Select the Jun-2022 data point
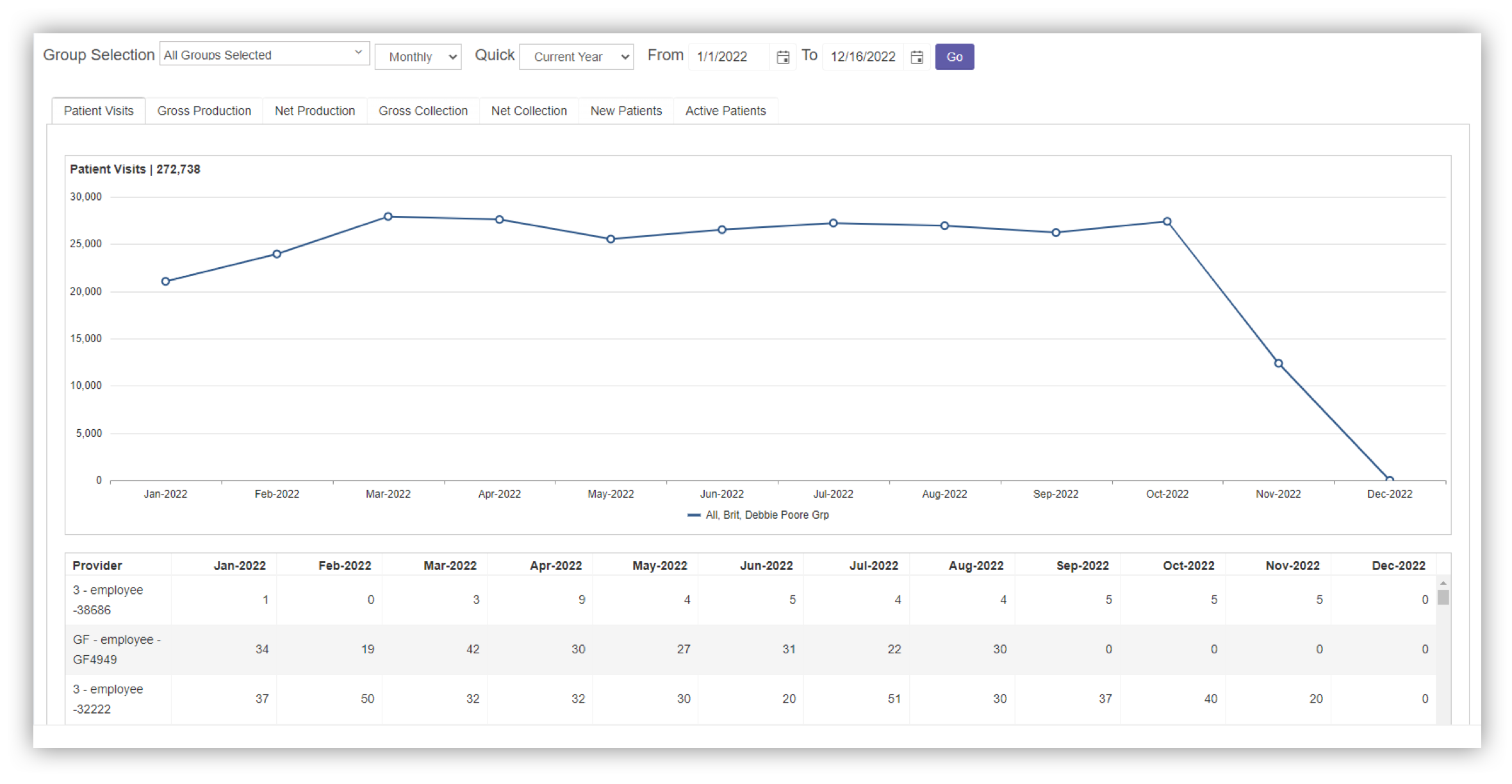Image resolution: width=1512 pixels, height=784 pixels. click(x=722, y=229)
